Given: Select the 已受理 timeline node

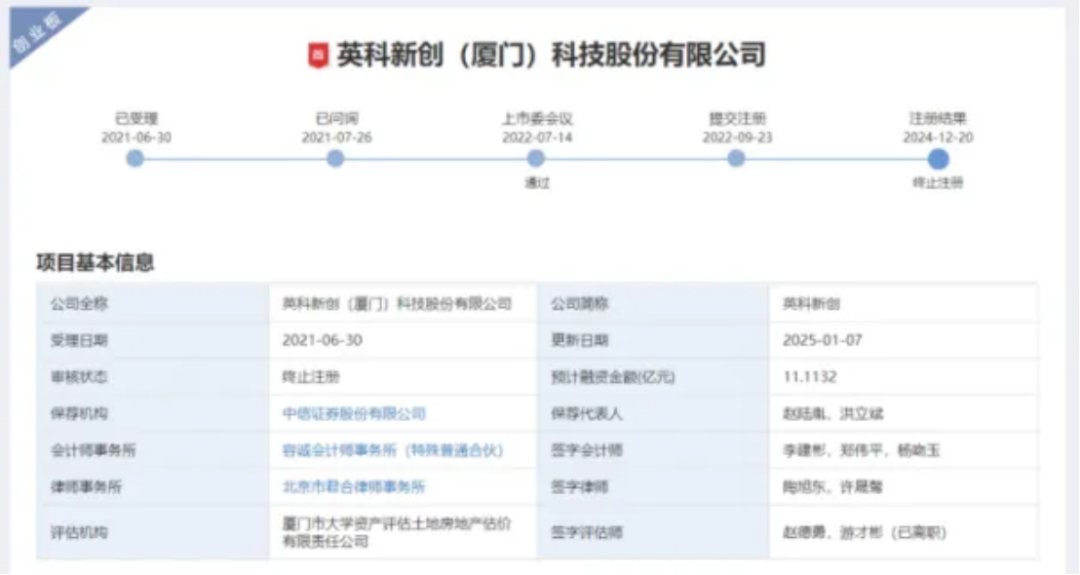Looking at the screenshot, I should click(135, 159).
